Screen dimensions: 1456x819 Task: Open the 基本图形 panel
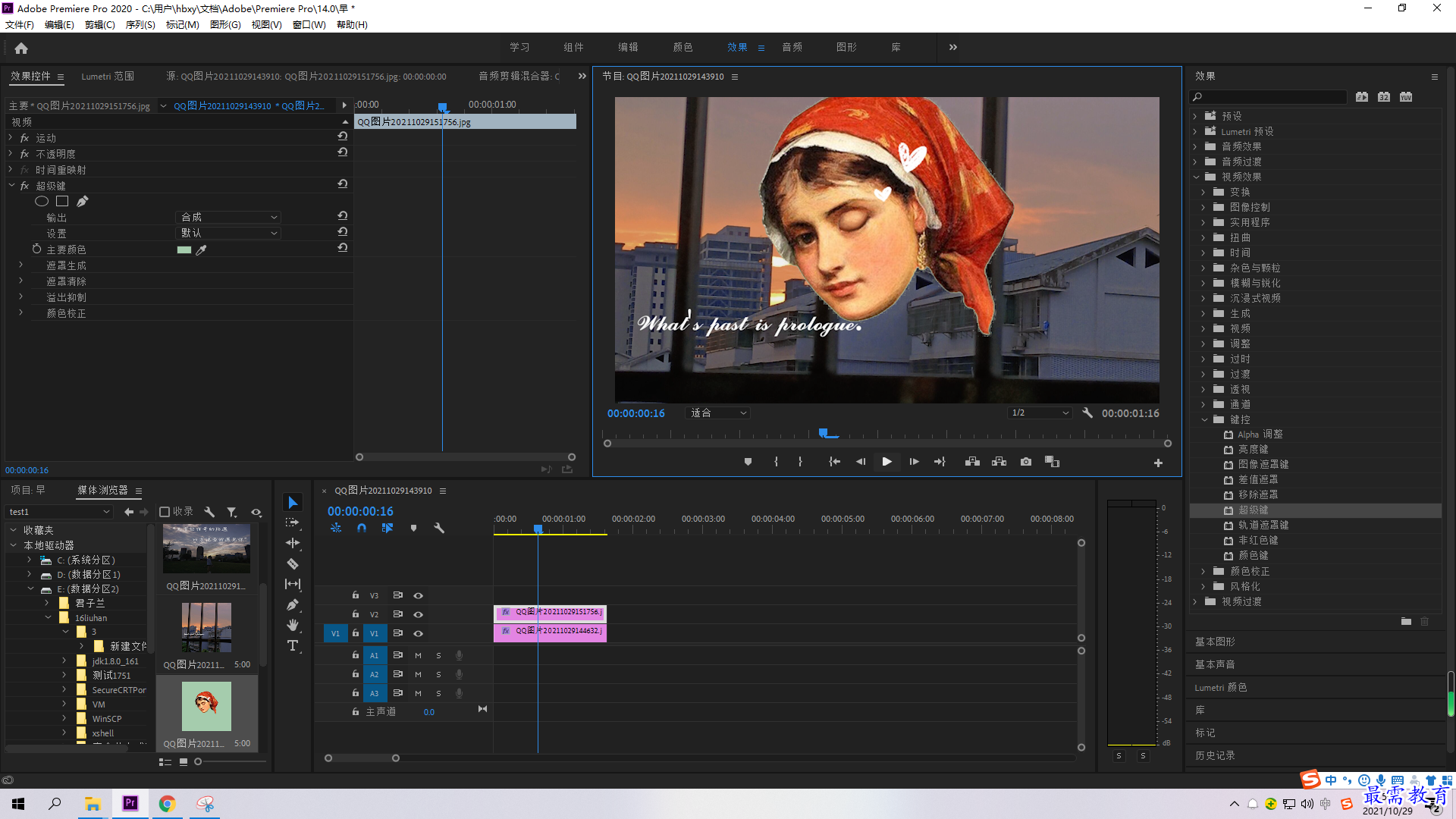1215,642
